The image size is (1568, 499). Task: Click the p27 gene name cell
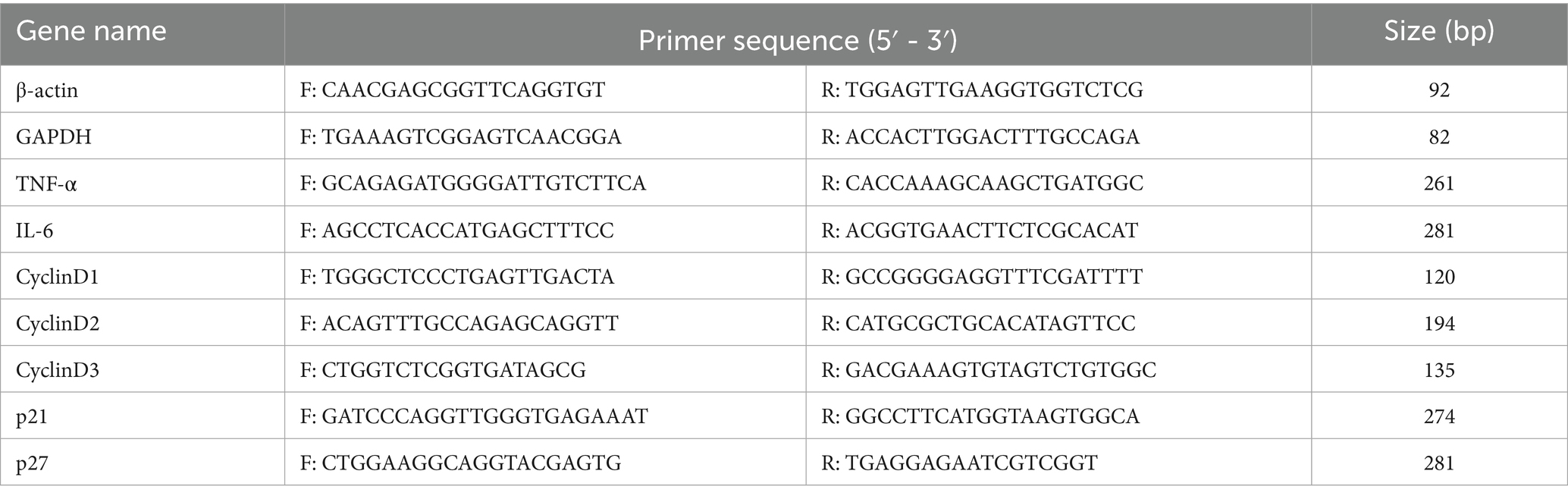32,463
